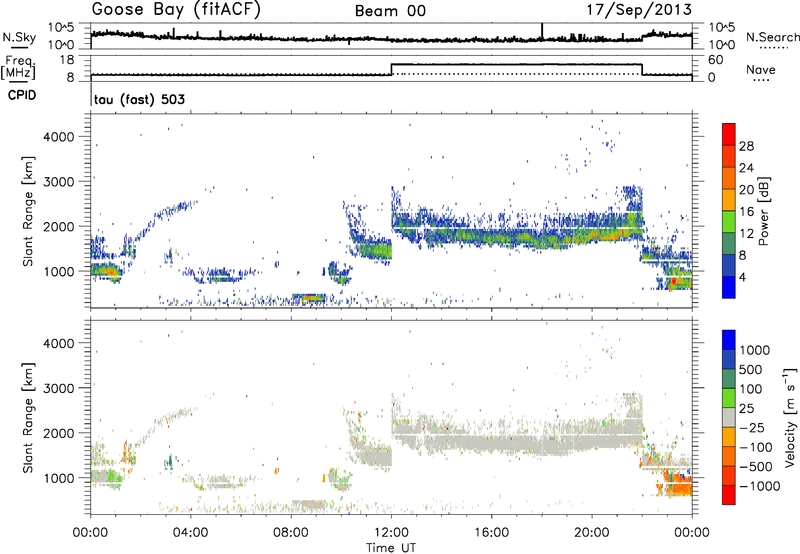
Task: Click the '-500' label on Velocity colorbar
Action: (756, 467)
